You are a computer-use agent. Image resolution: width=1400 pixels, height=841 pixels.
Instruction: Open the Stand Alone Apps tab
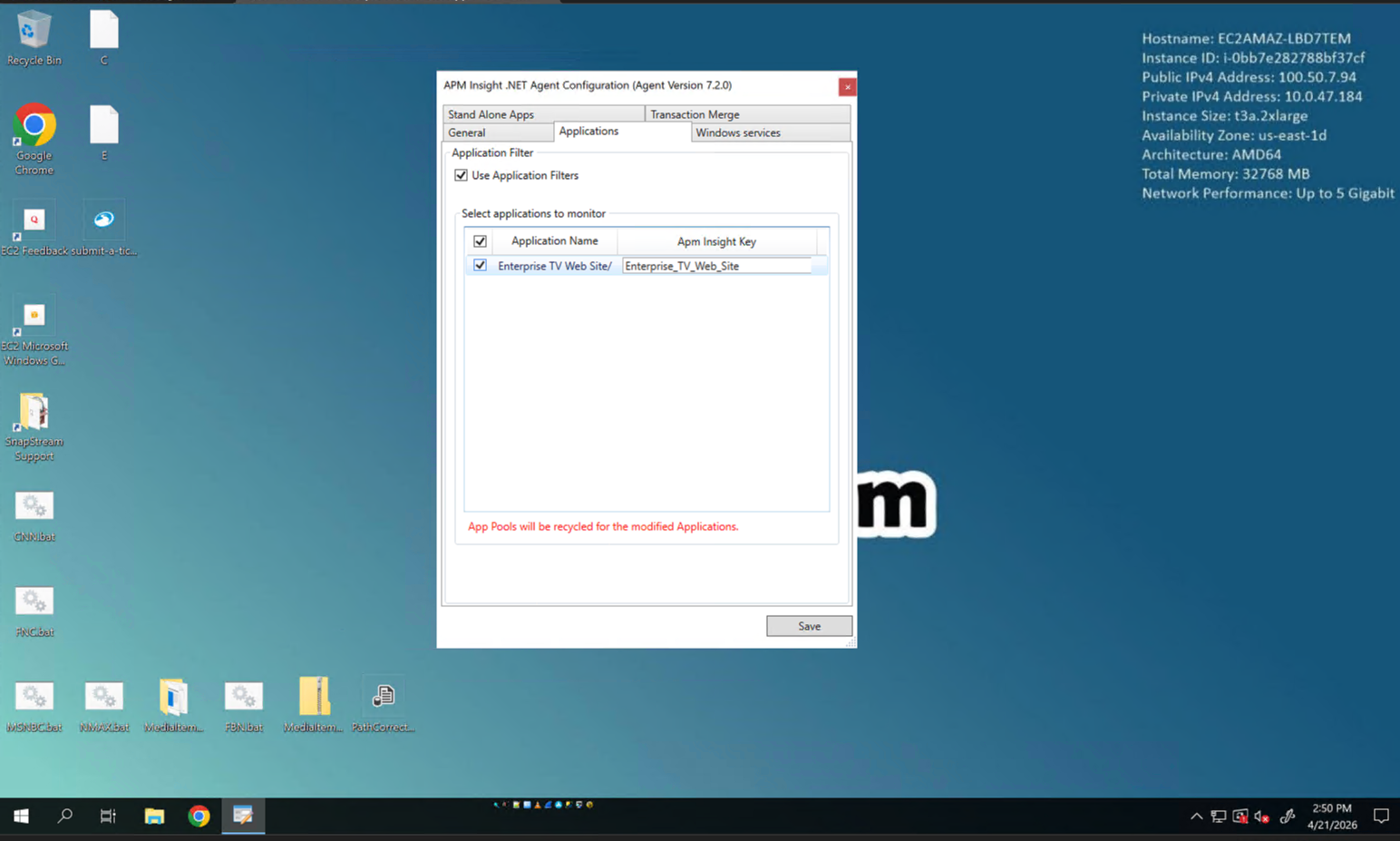(542, 114)
